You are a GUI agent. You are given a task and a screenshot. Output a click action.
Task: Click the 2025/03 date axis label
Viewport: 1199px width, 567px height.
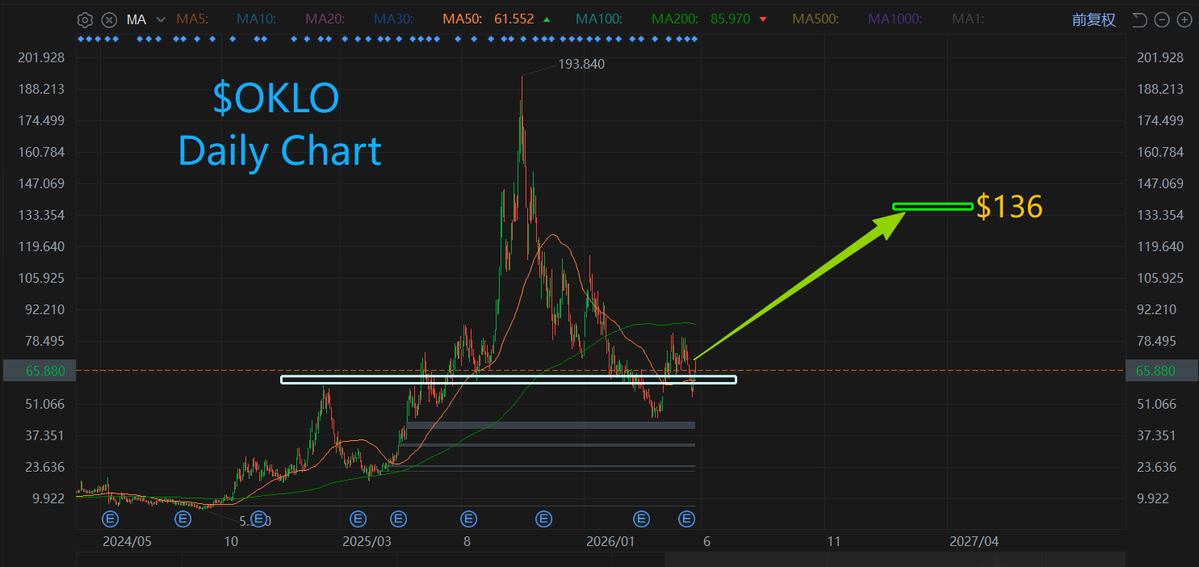click(366, 542)
